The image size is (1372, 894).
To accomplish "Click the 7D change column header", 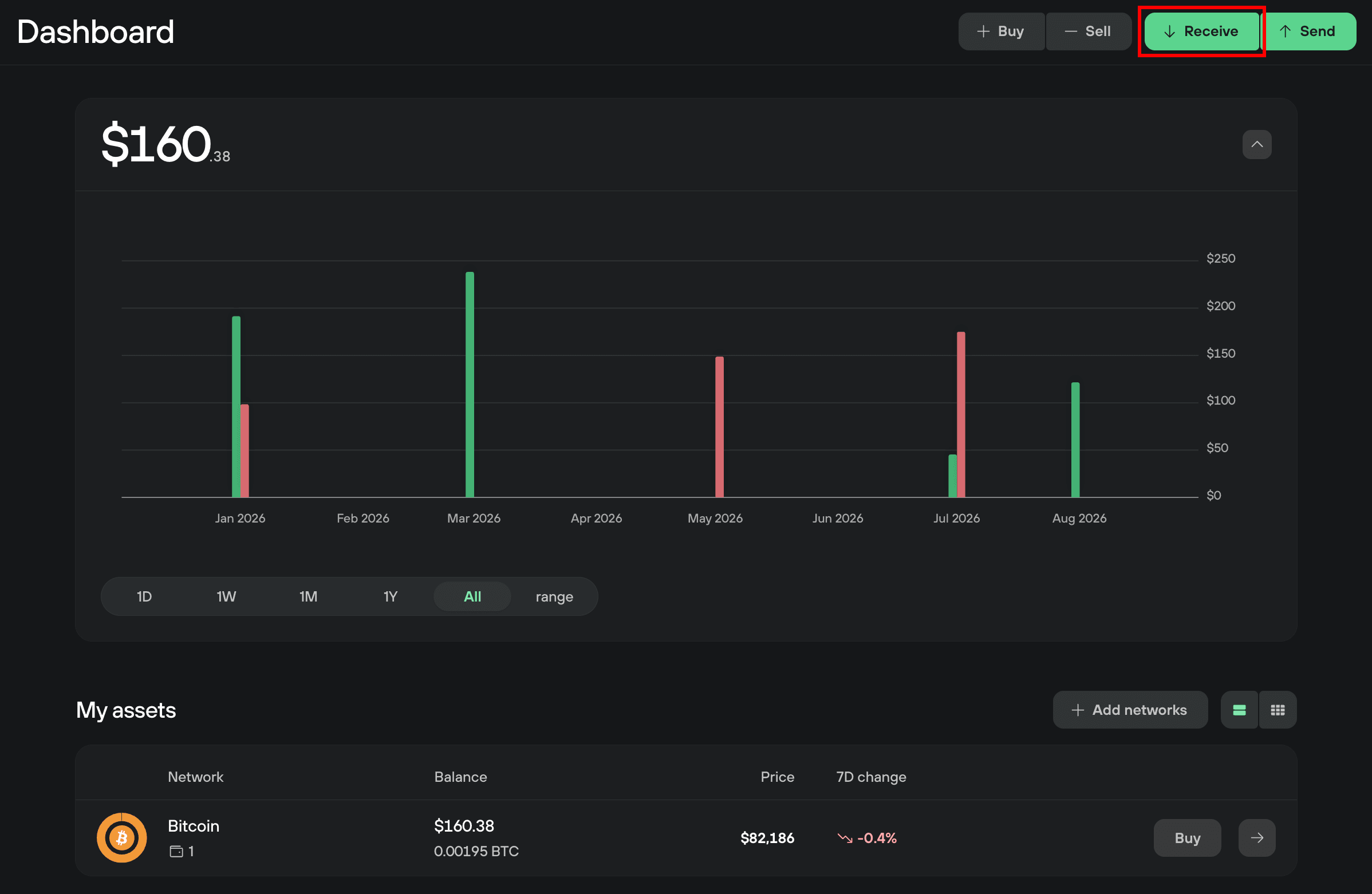I will pyautogui.click(x=871, y=777).
